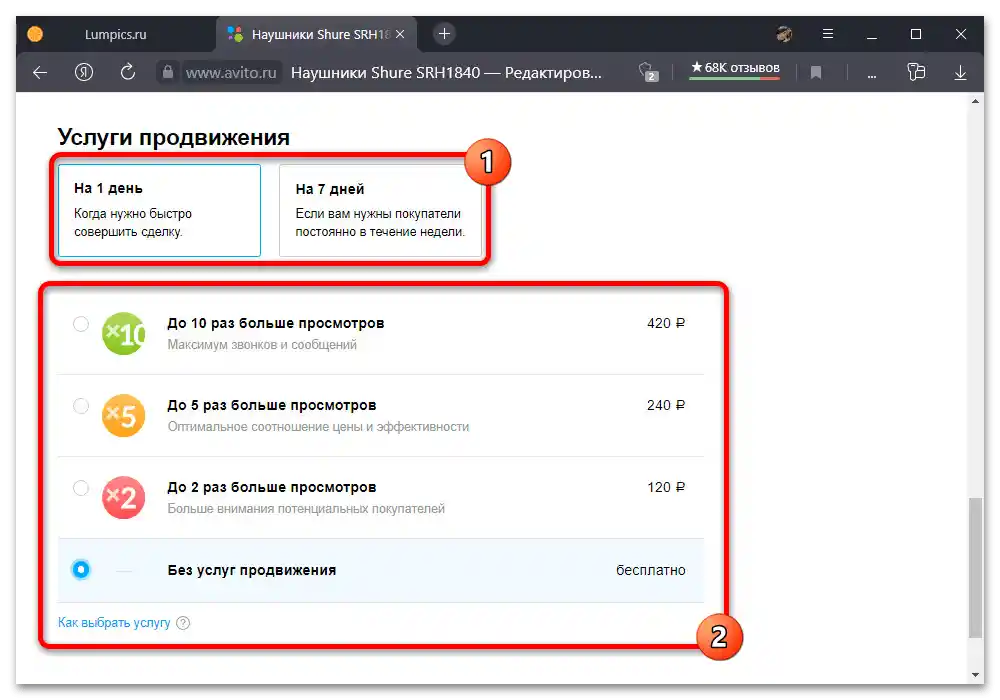Click the Больше внимания потенциальных покупателей text
The height and width of the screenshot is (700, 1000).
(306, 509)
